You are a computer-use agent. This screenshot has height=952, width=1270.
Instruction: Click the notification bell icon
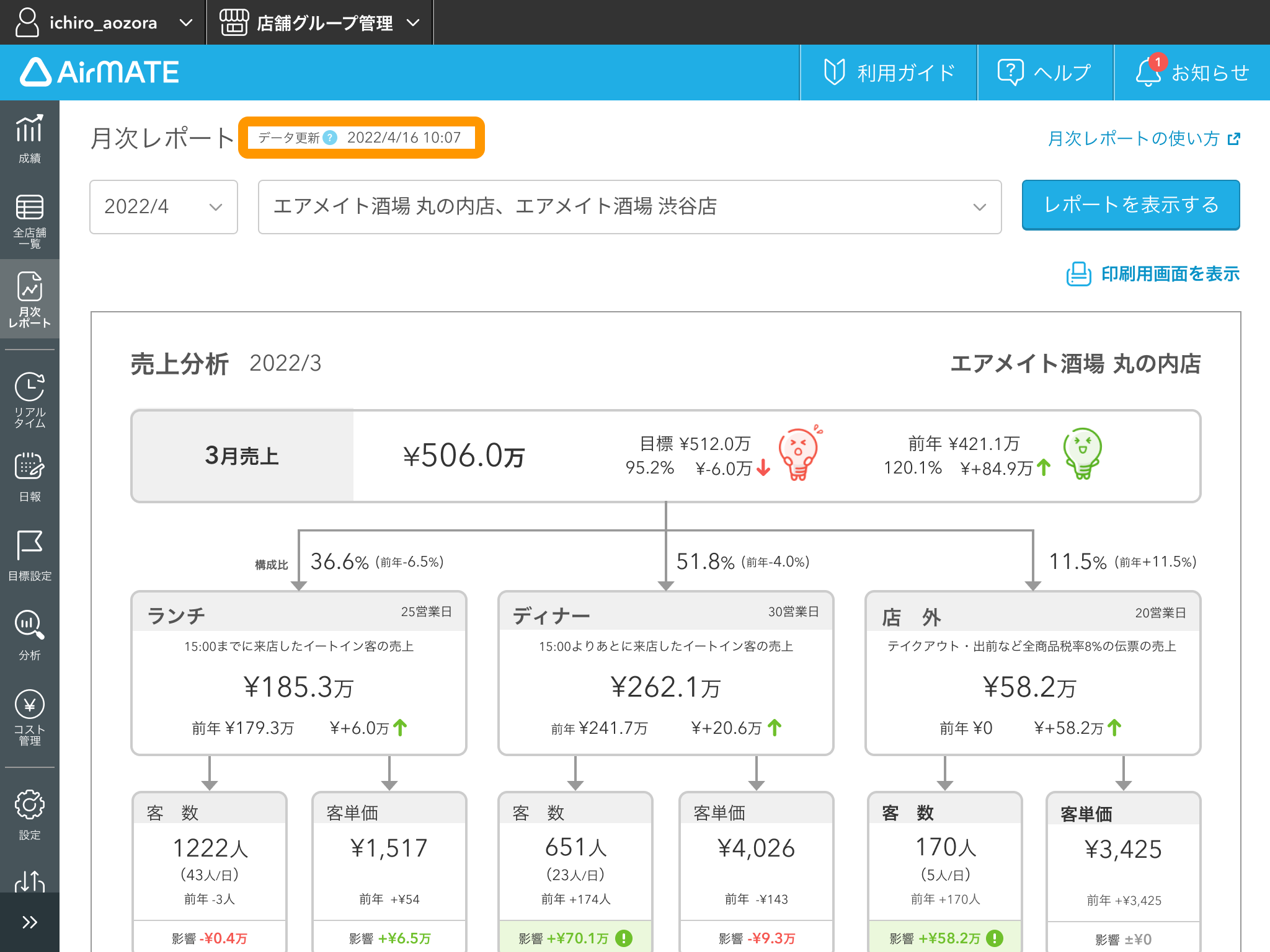pyautogui.click(x=1148, y=73)
